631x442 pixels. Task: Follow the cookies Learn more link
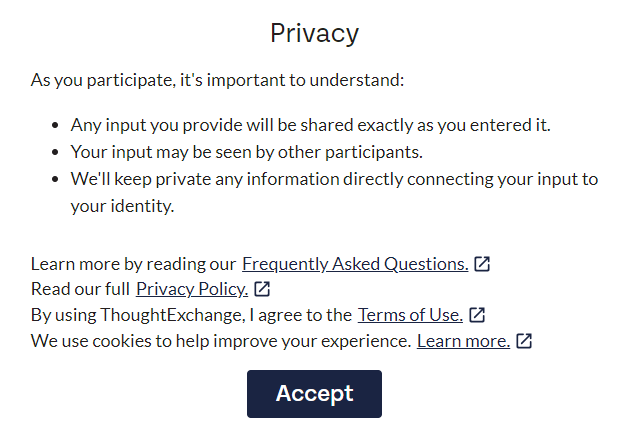pos(463,341)
